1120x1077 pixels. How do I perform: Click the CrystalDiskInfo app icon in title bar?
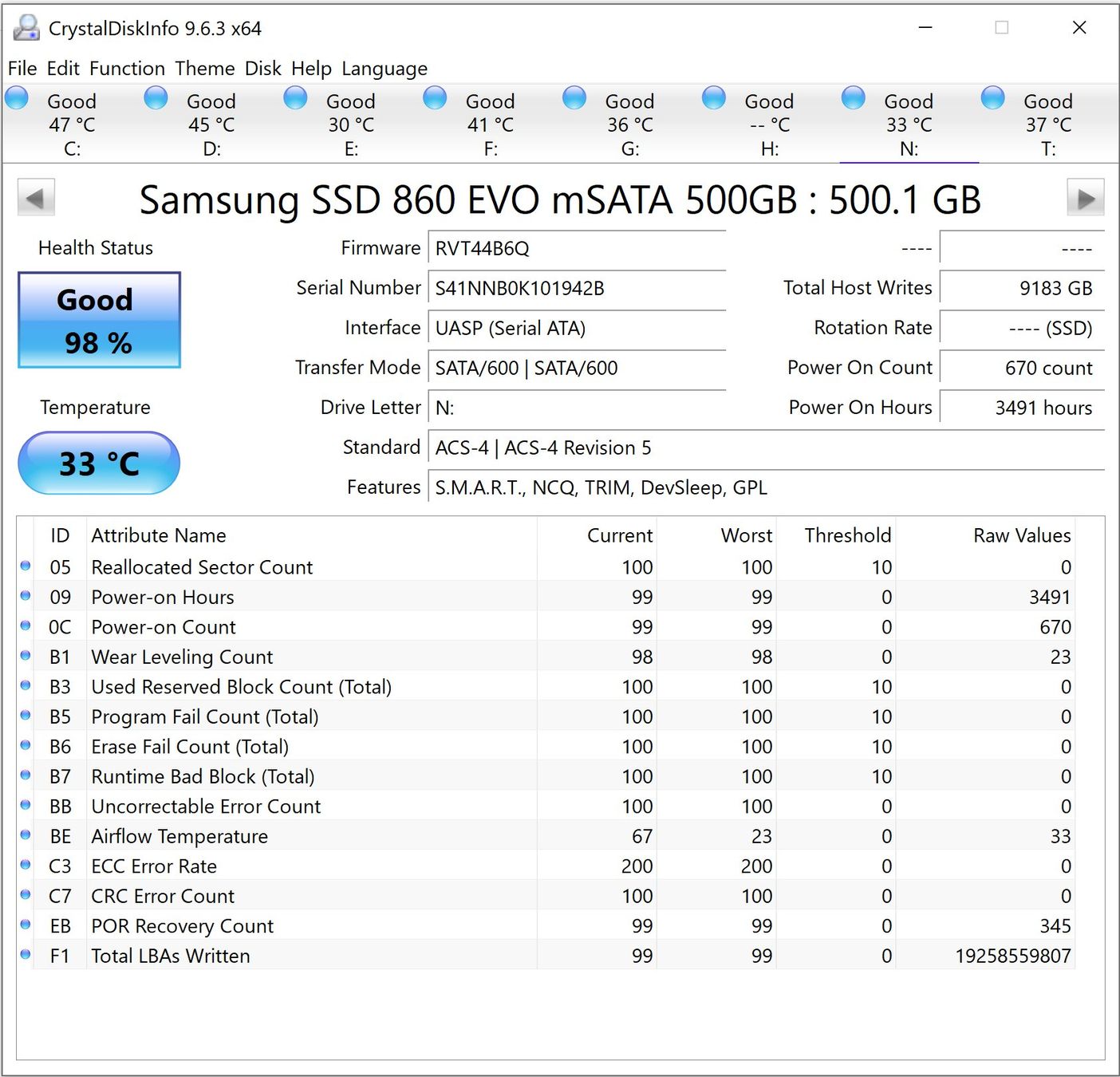tap(26, 28)
